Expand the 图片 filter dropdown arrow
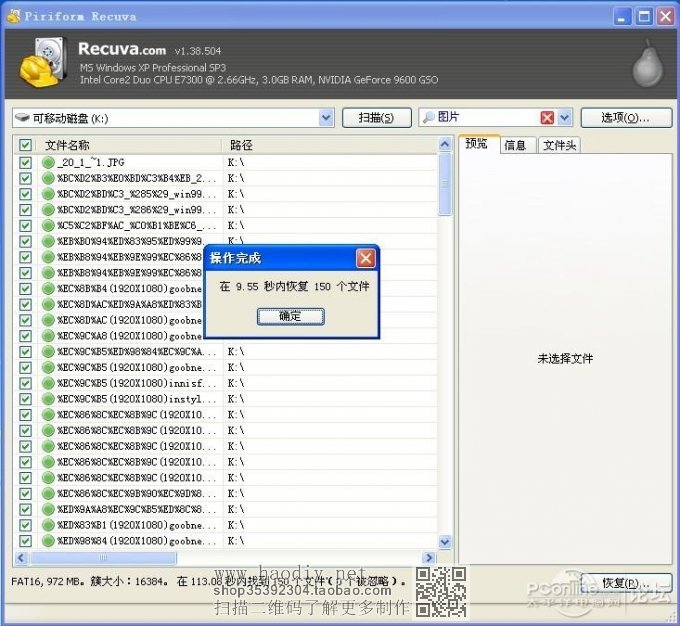This screenshot has height=626, width=680. point(565,118)
